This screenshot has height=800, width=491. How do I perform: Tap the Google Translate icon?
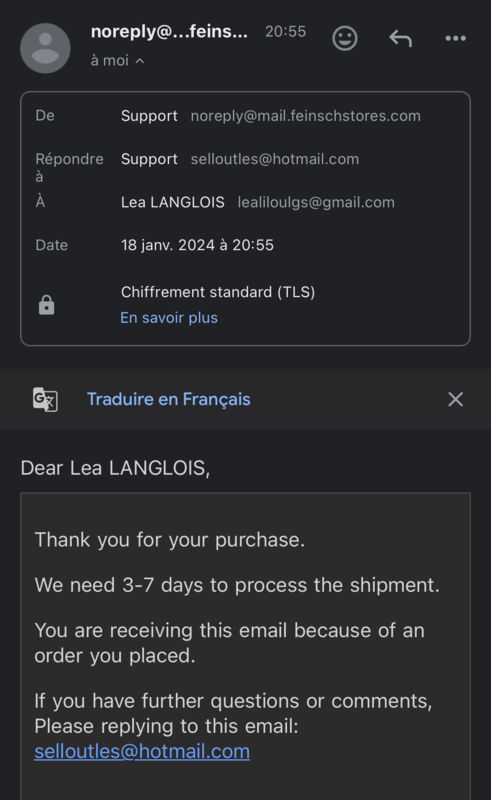point(45,399)
